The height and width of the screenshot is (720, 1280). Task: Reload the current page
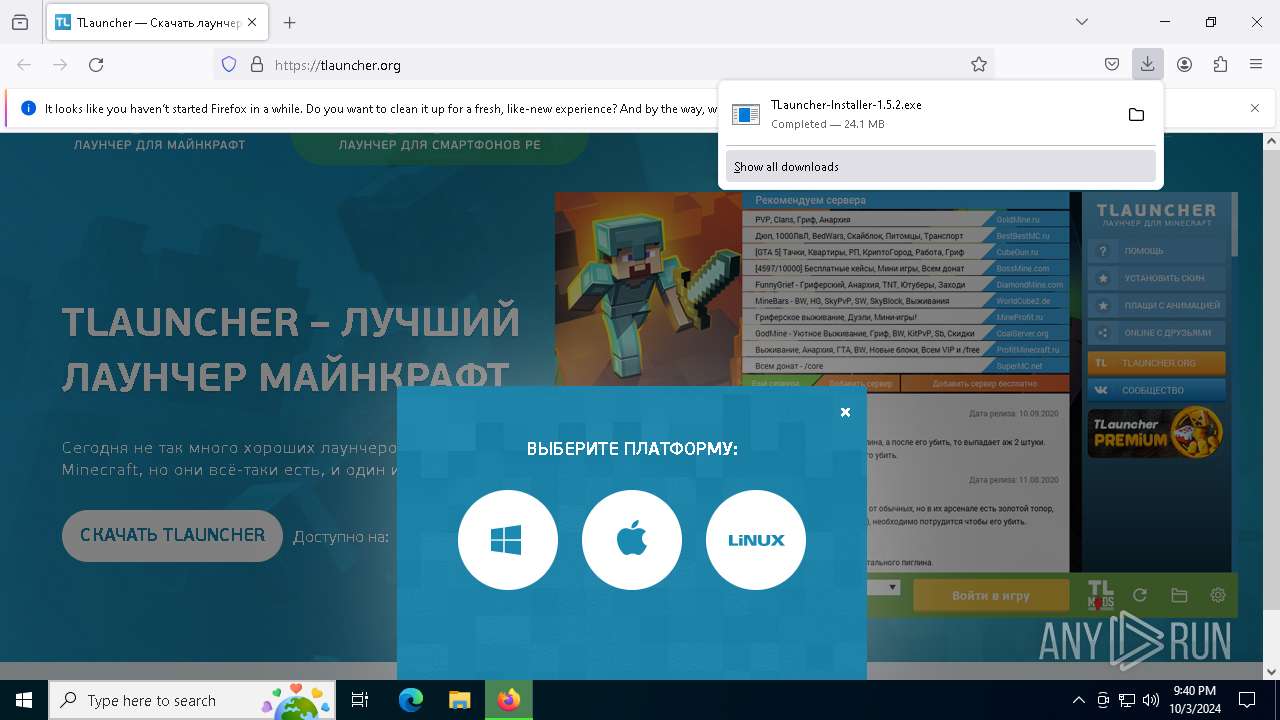coord(96,65)
